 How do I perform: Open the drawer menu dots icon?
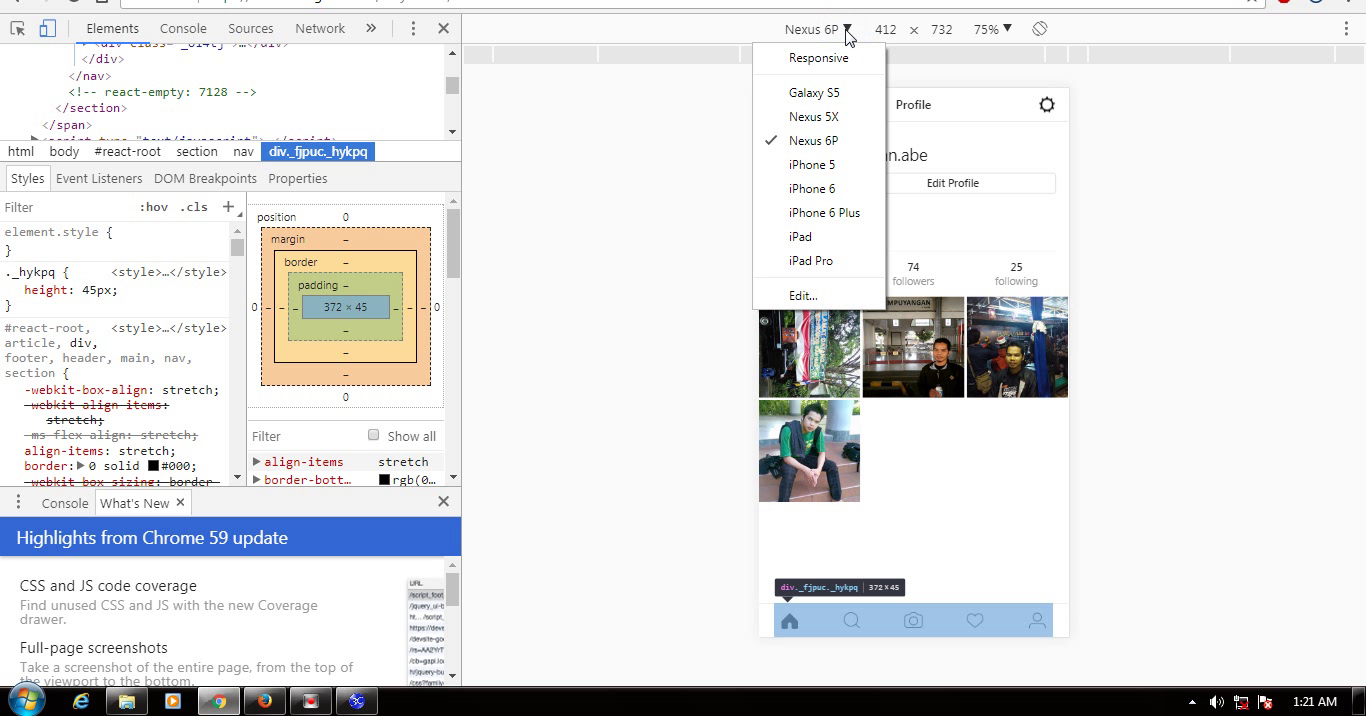tap(18, 502)
